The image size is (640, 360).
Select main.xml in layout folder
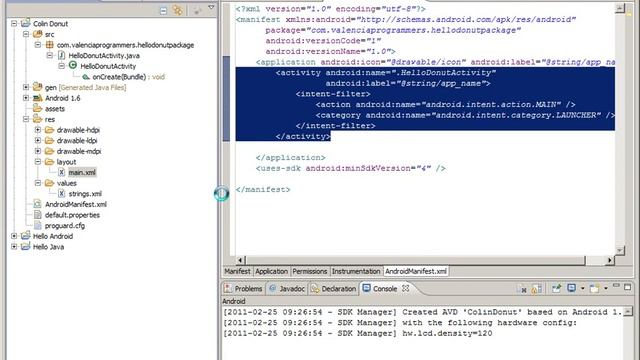coord(82,172)
